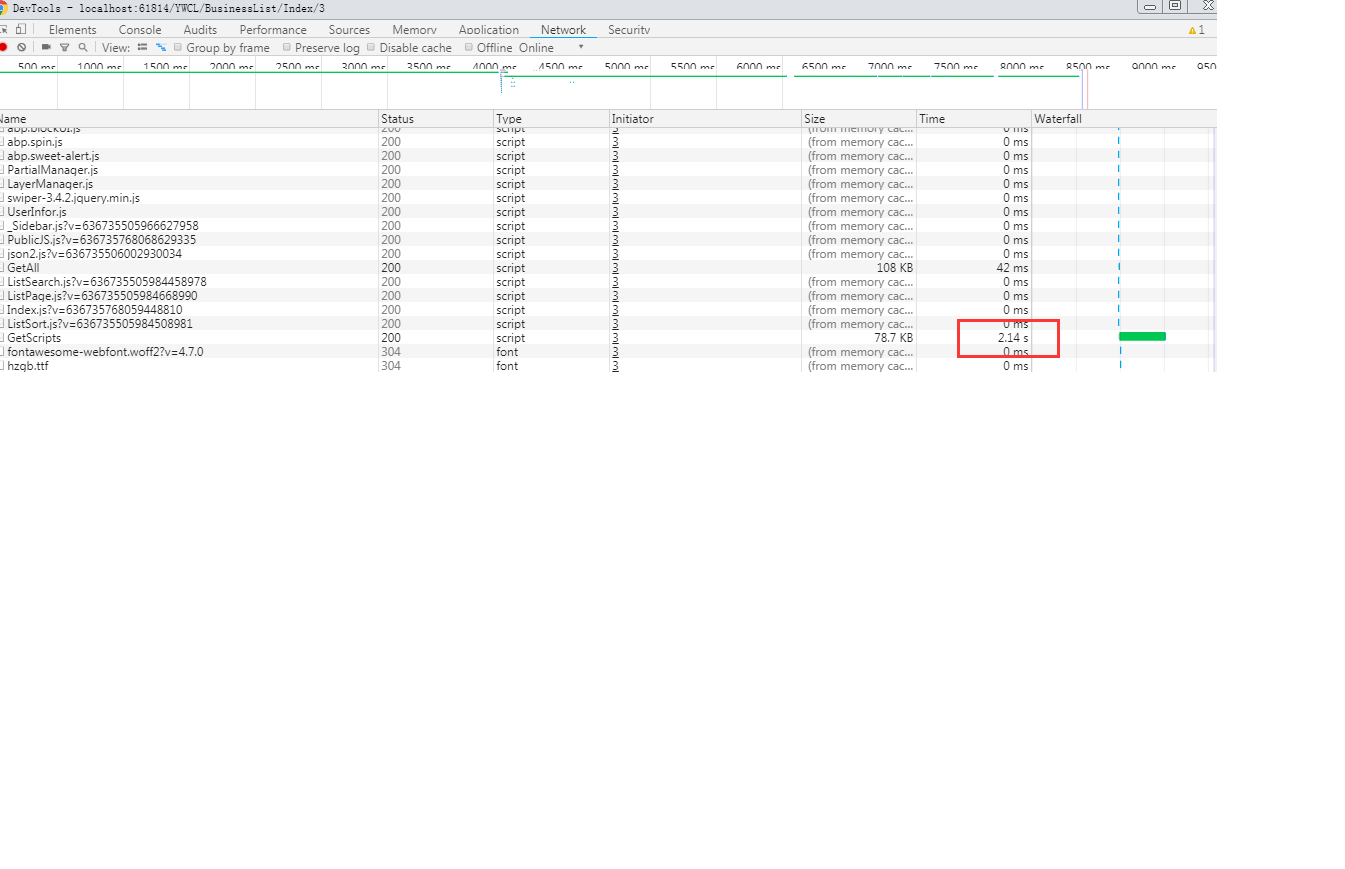This screenshot has width=1345, height=869.
Task: Switch to the Console panel
Action: point(139,29)
